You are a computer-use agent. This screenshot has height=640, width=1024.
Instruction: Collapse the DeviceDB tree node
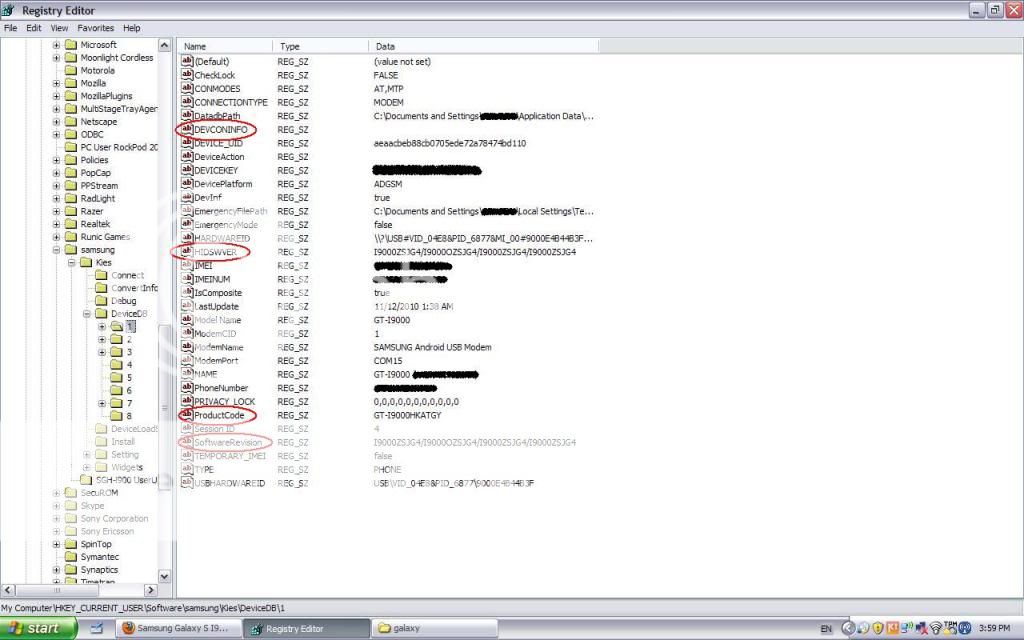pos(86,314)
